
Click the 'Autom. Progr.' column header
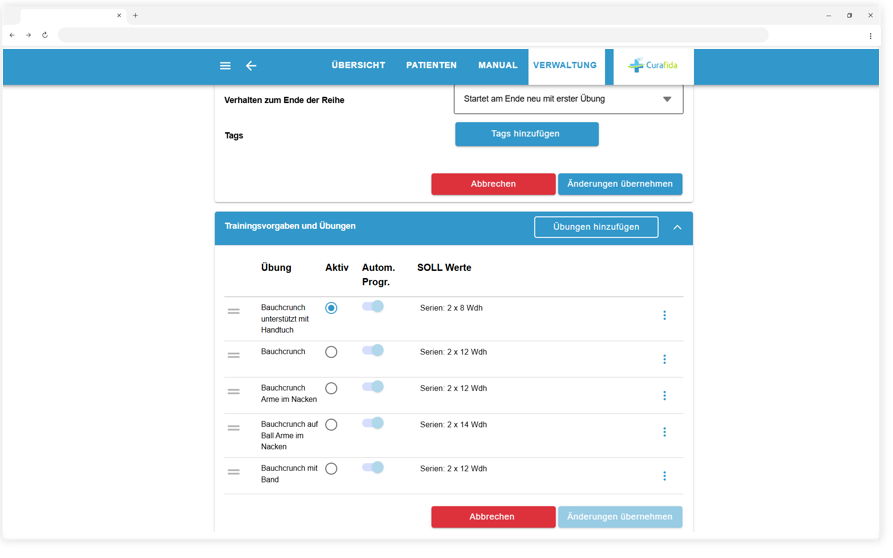tap(378, 274)
